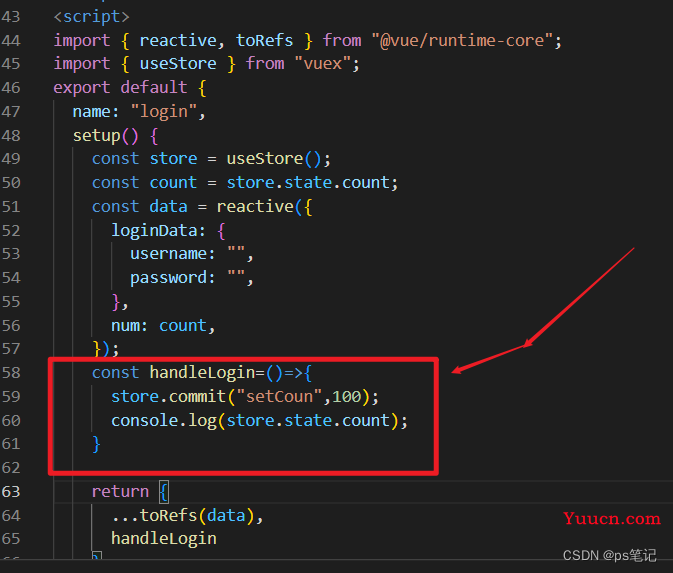Click toRefs in the import statement
Screen dimensions: 673x573
(x=264, y=40)
